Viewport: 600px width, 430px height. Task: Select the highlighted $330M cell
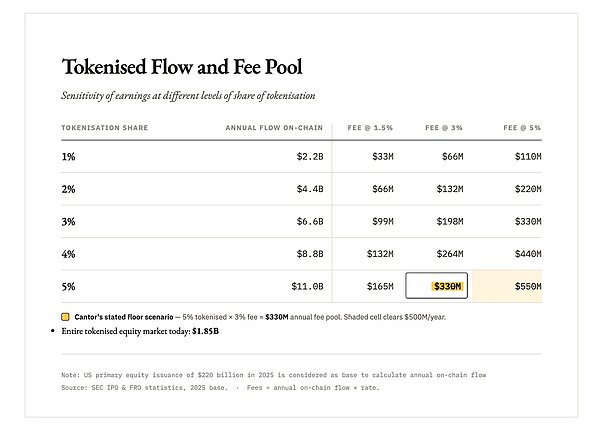click(436, 286)
